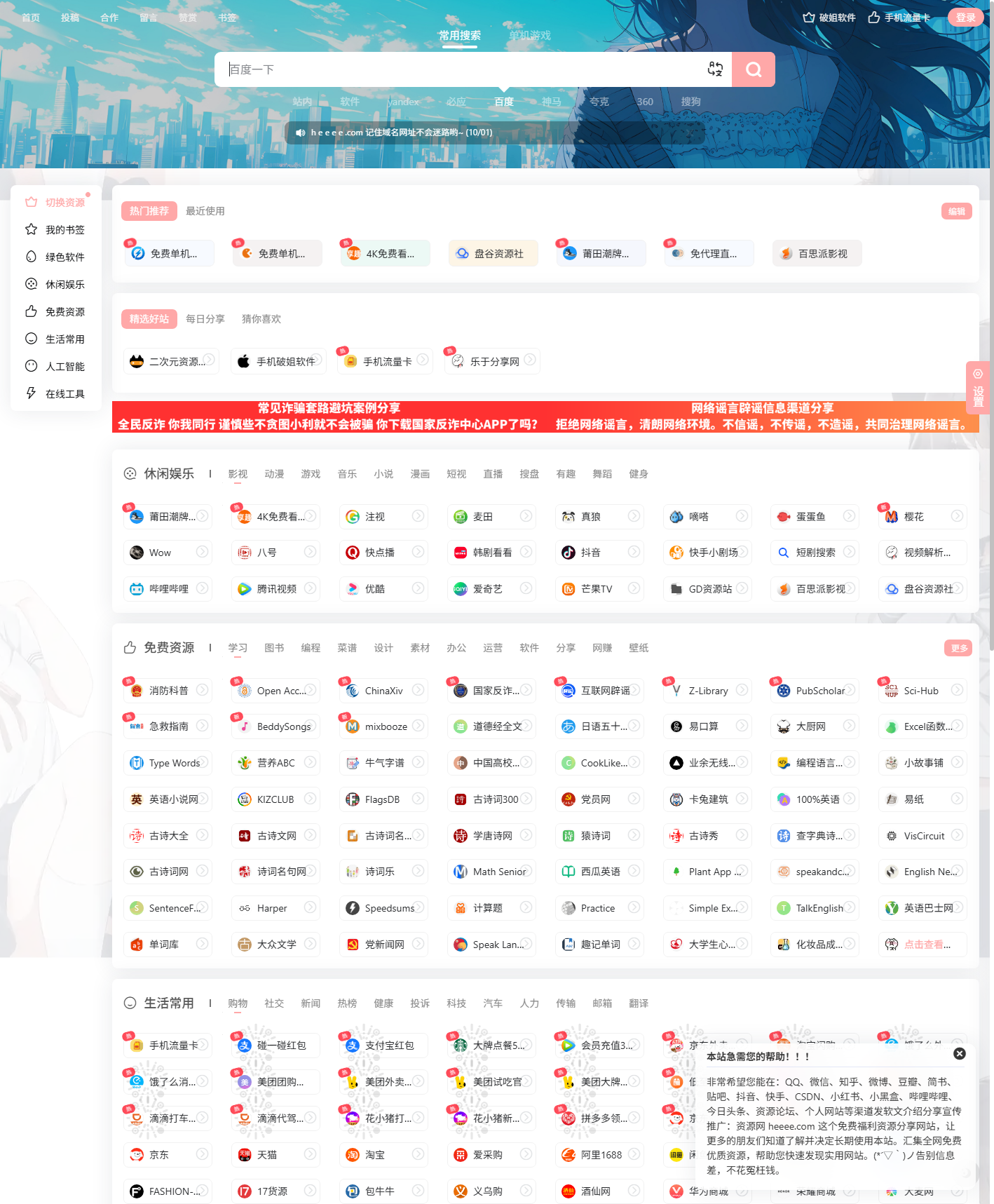Click the 常见诈骗套路避坑案例分享 banner

coord(328,417)
